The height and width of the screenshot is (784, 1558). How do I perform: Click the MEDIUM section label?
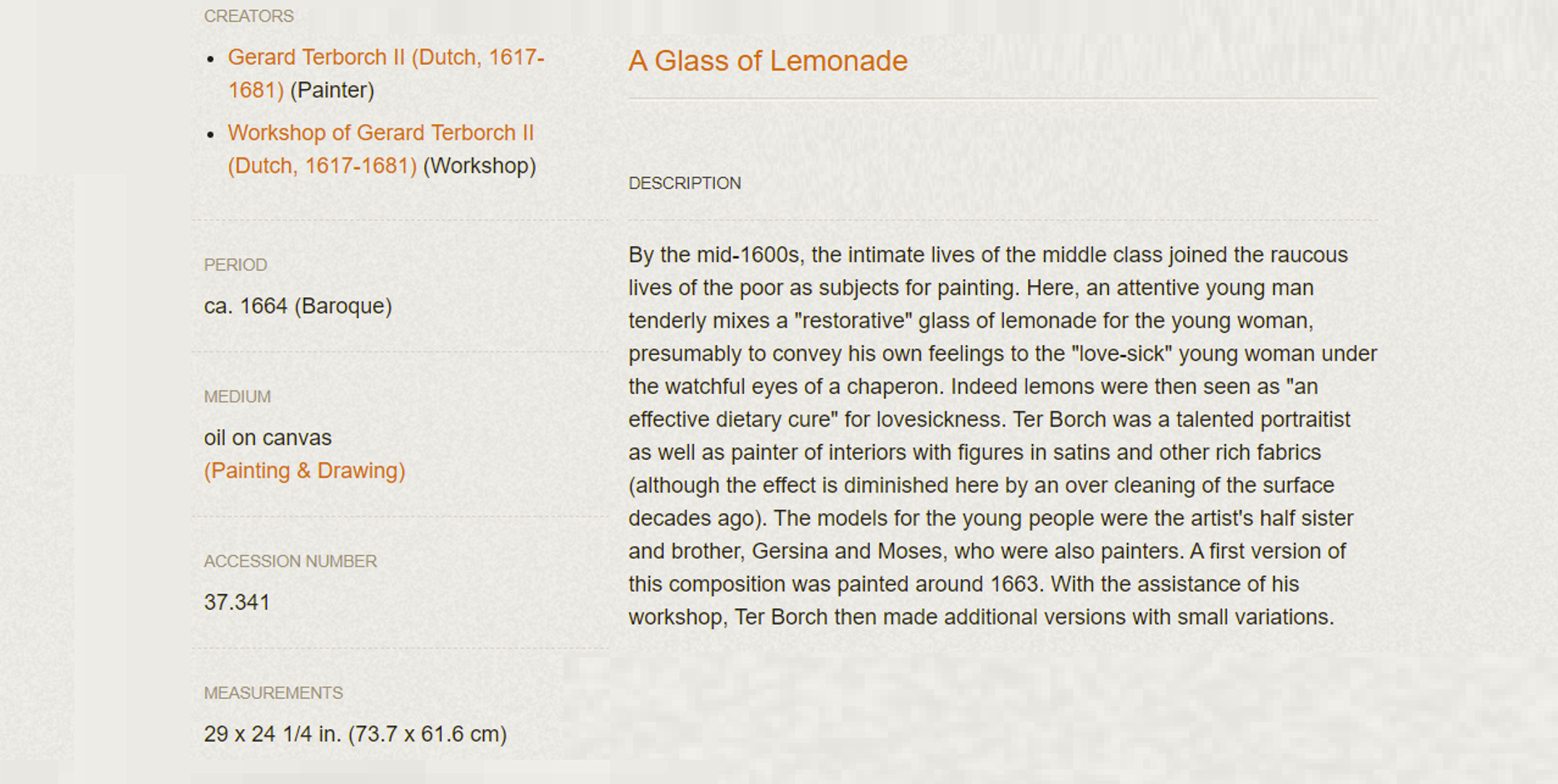tap(237, 397)
